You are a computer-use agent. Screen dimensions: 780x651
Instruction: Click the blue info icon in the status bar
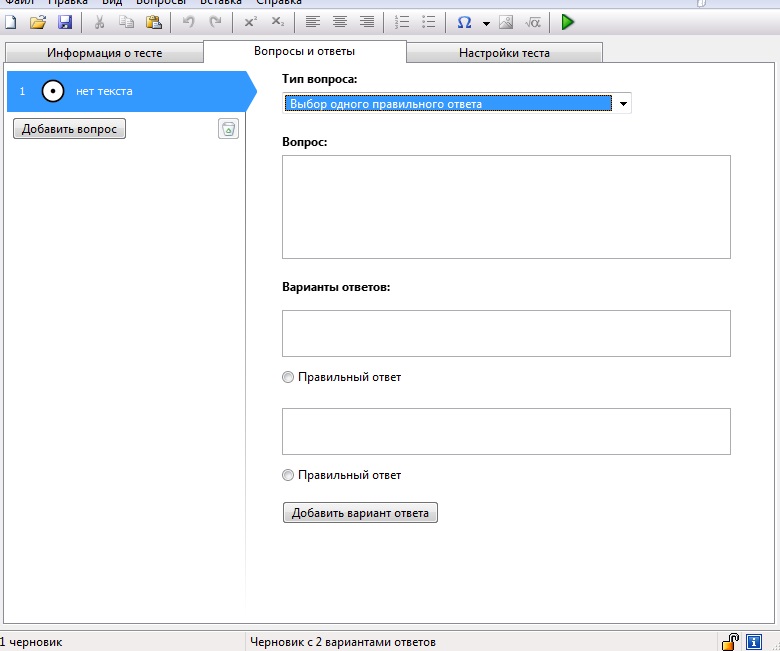coord(755,642)
